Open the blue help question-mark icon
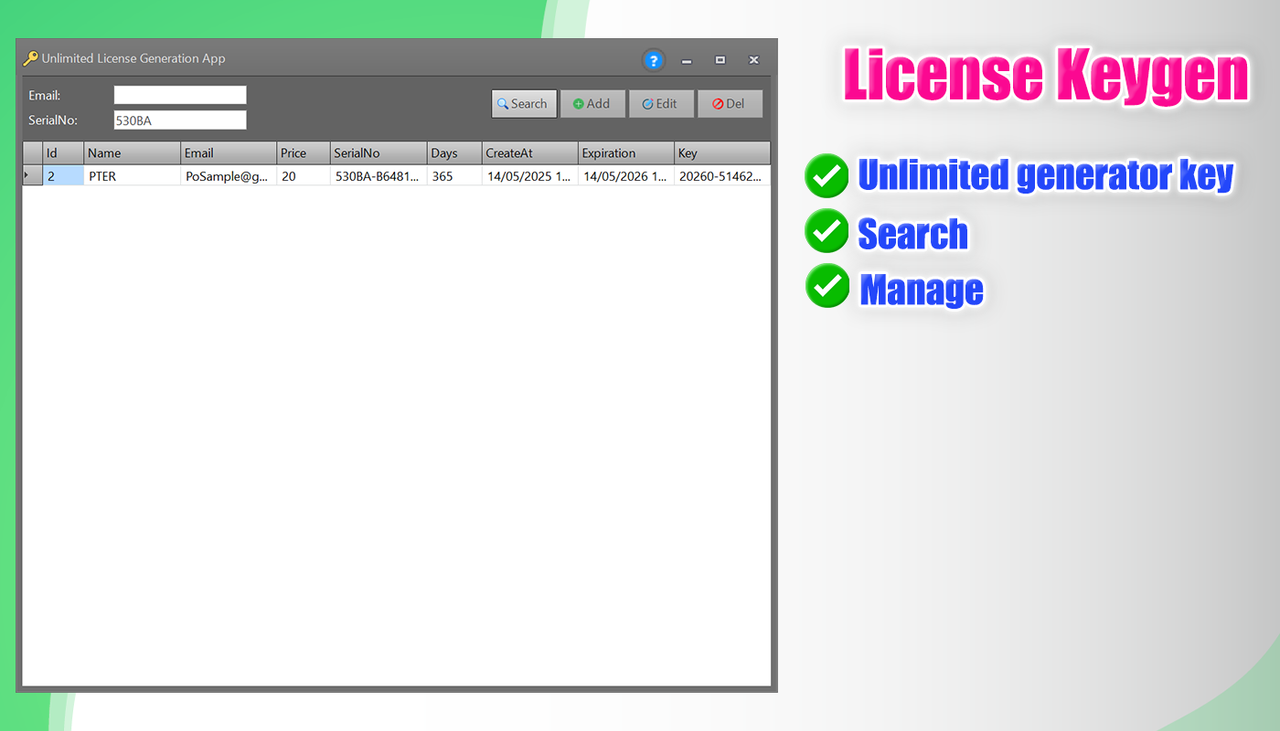Viewport: 1280px width, 731px height. [653, 60]
